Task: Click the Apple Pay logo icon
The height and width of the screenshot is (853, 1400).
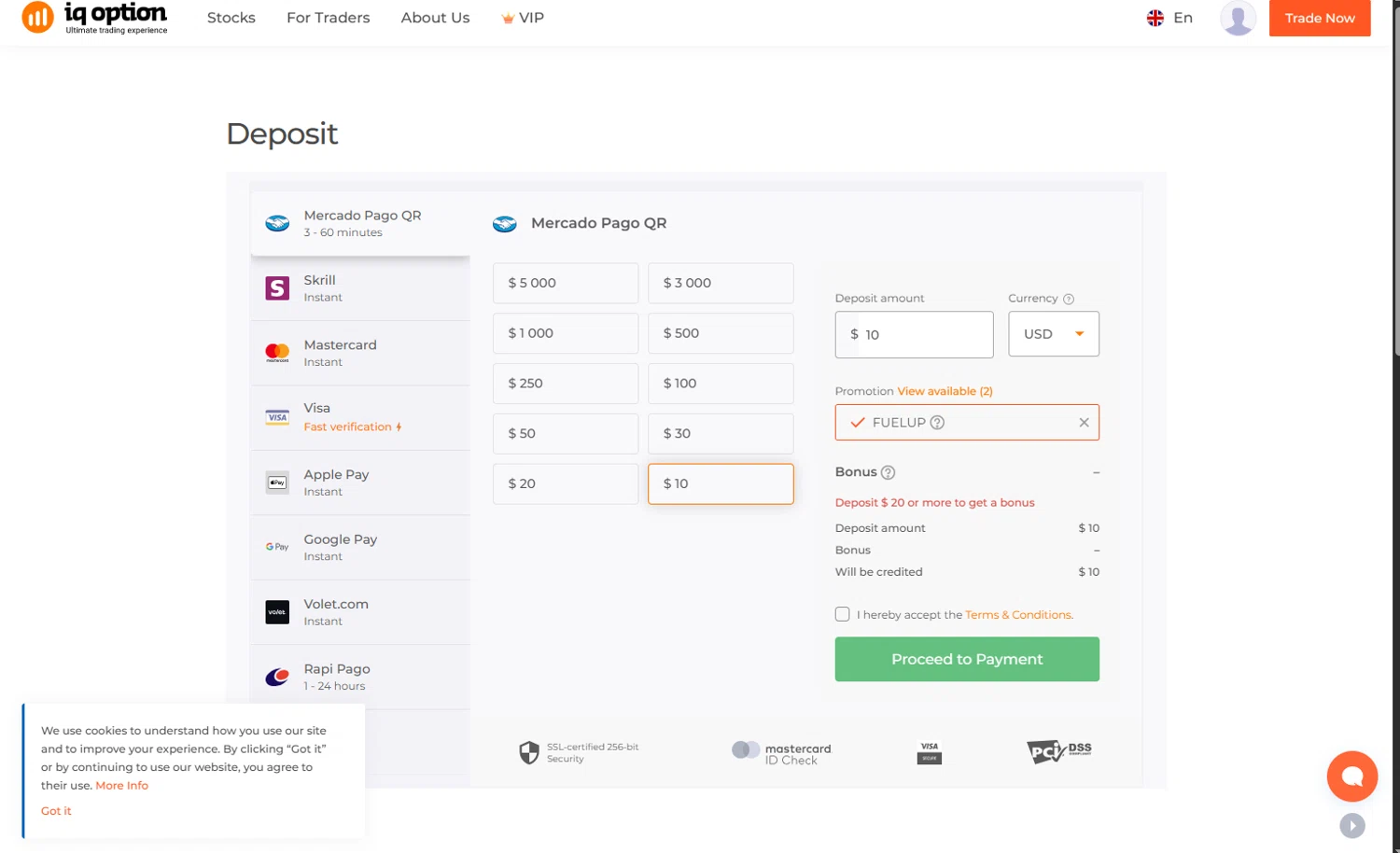Action: click(277, 482)
